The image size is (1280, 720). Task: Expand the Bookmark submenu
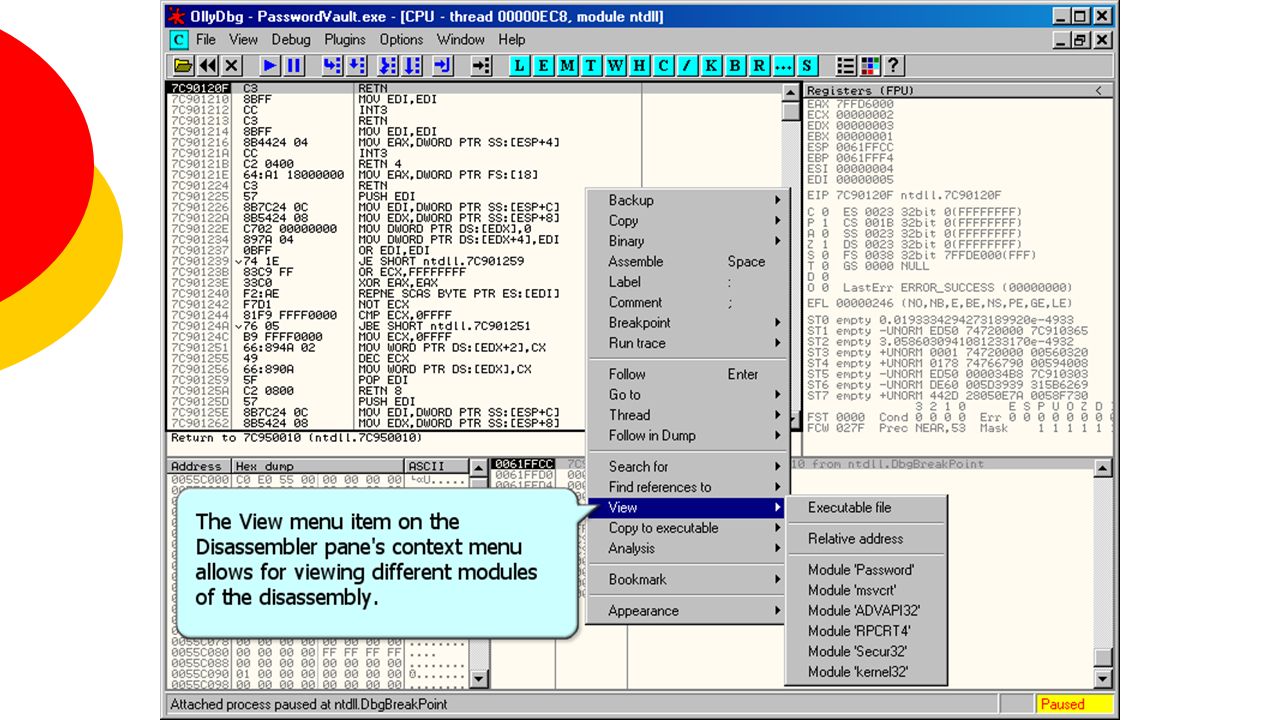(686, 580)
